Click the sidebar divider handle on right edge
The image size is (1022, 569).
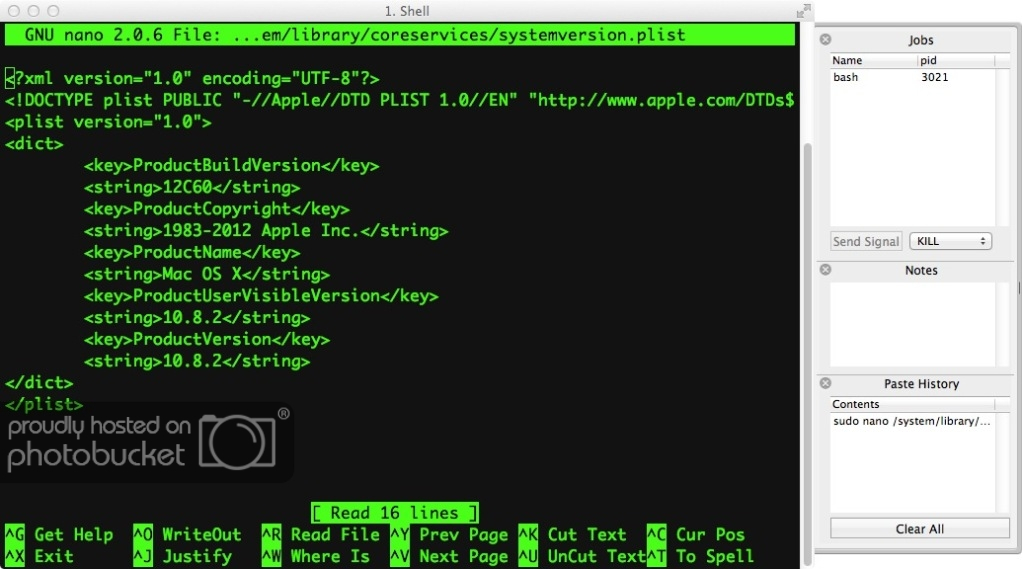1019,288
